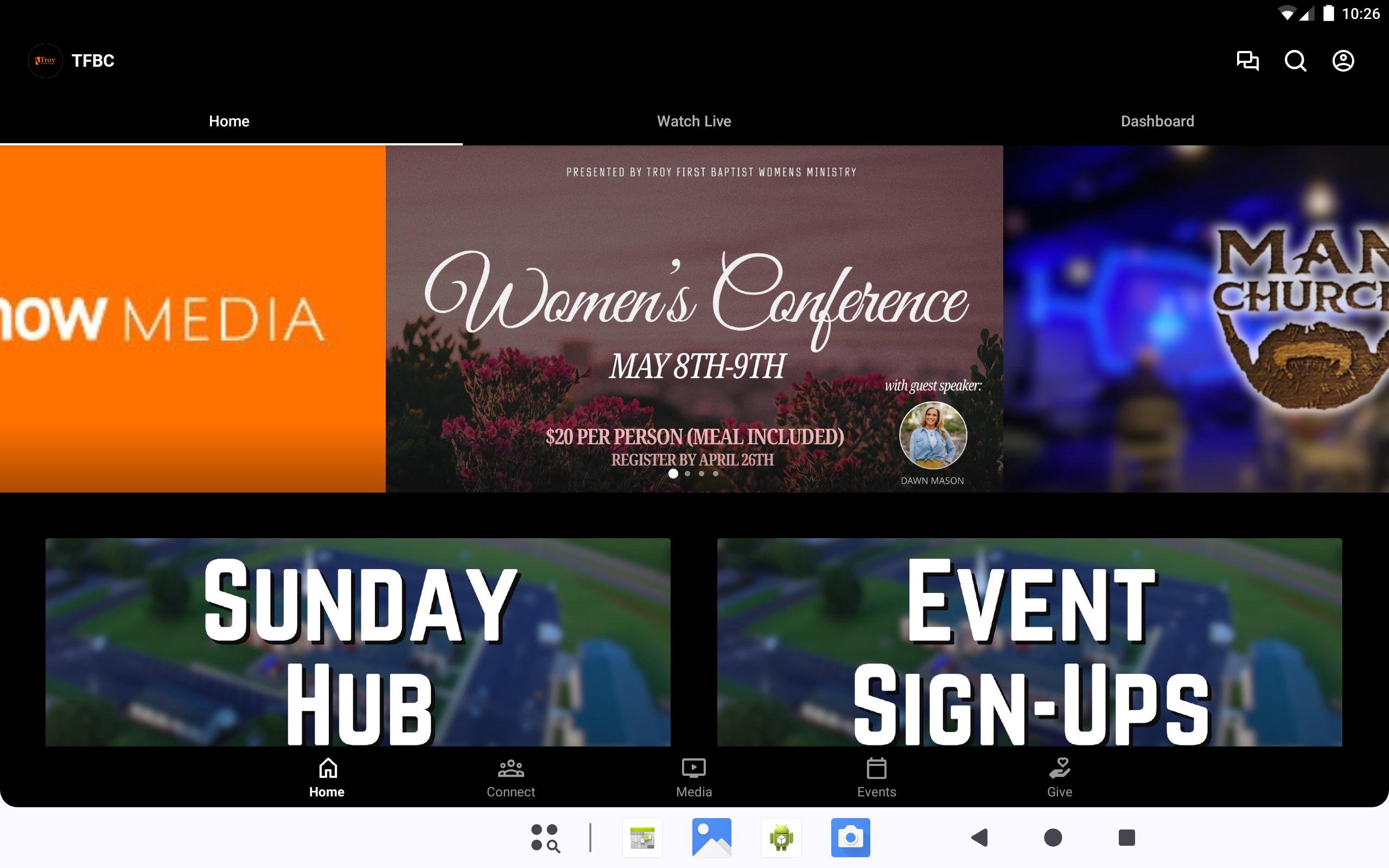Switch to the Dashboard tab
The image size is (1389, 868).
point(1157,121)
